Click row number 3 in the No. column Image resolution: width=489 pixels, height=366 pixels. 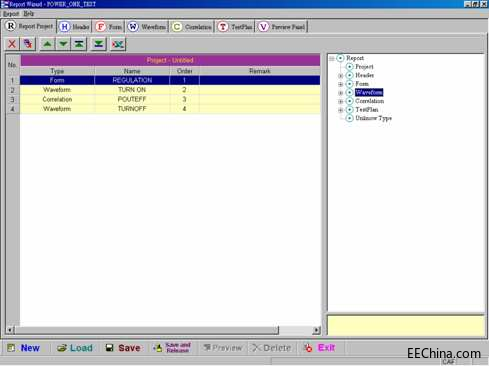pos(13,99)
